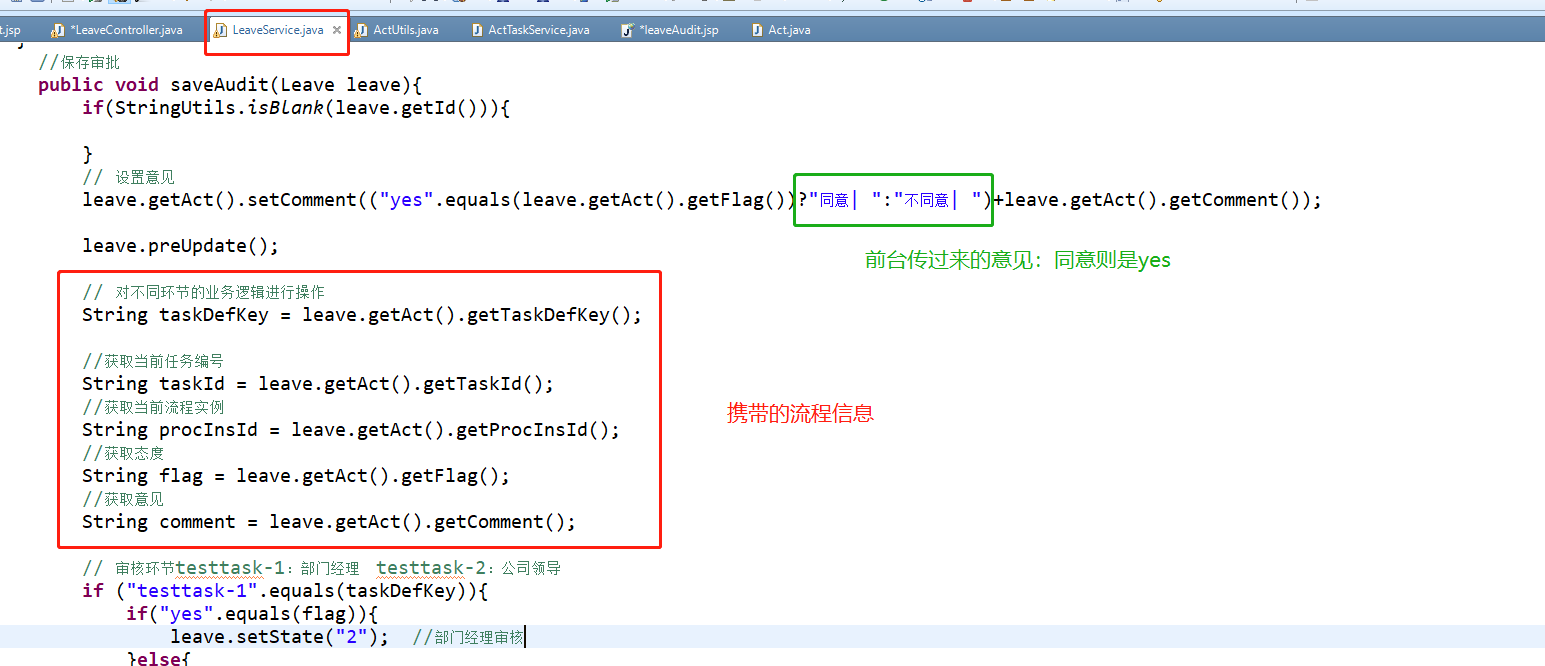1545x666 pixels.
Task: Click the leave.setState("2") statement
Action: [270, 636]
